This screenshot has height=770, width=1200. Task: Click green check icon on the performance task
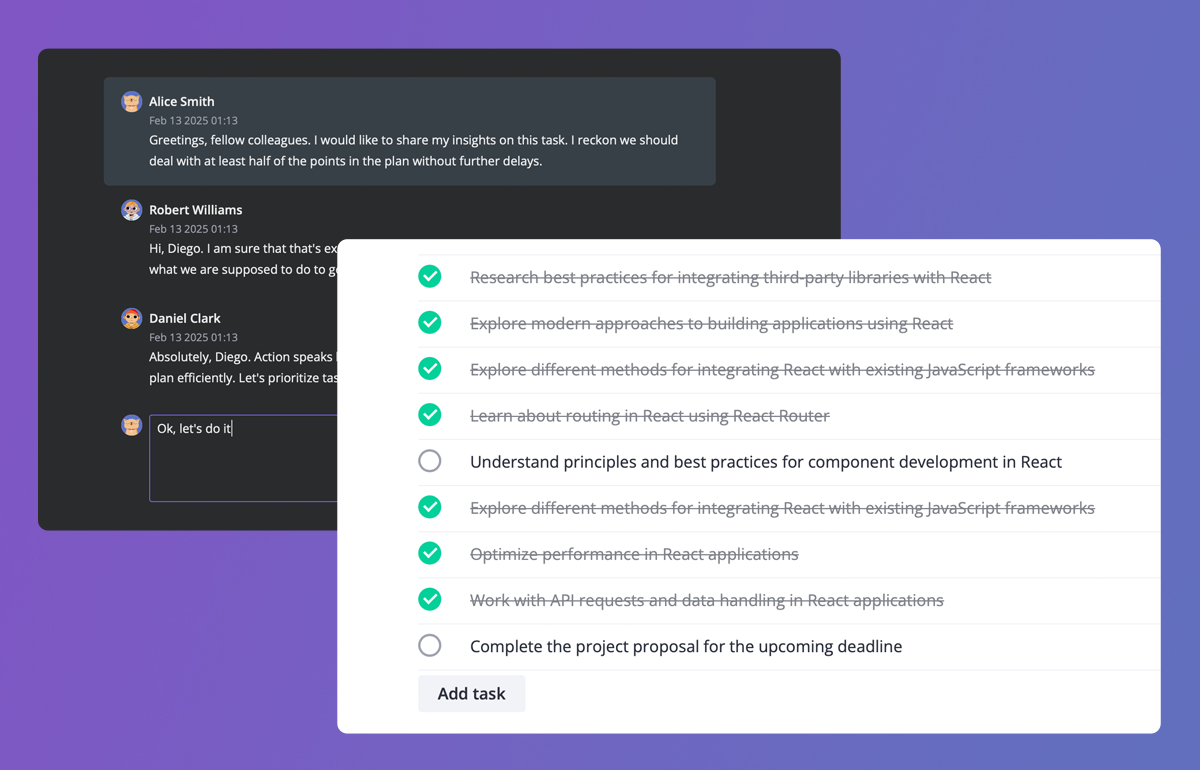(430, 553)
